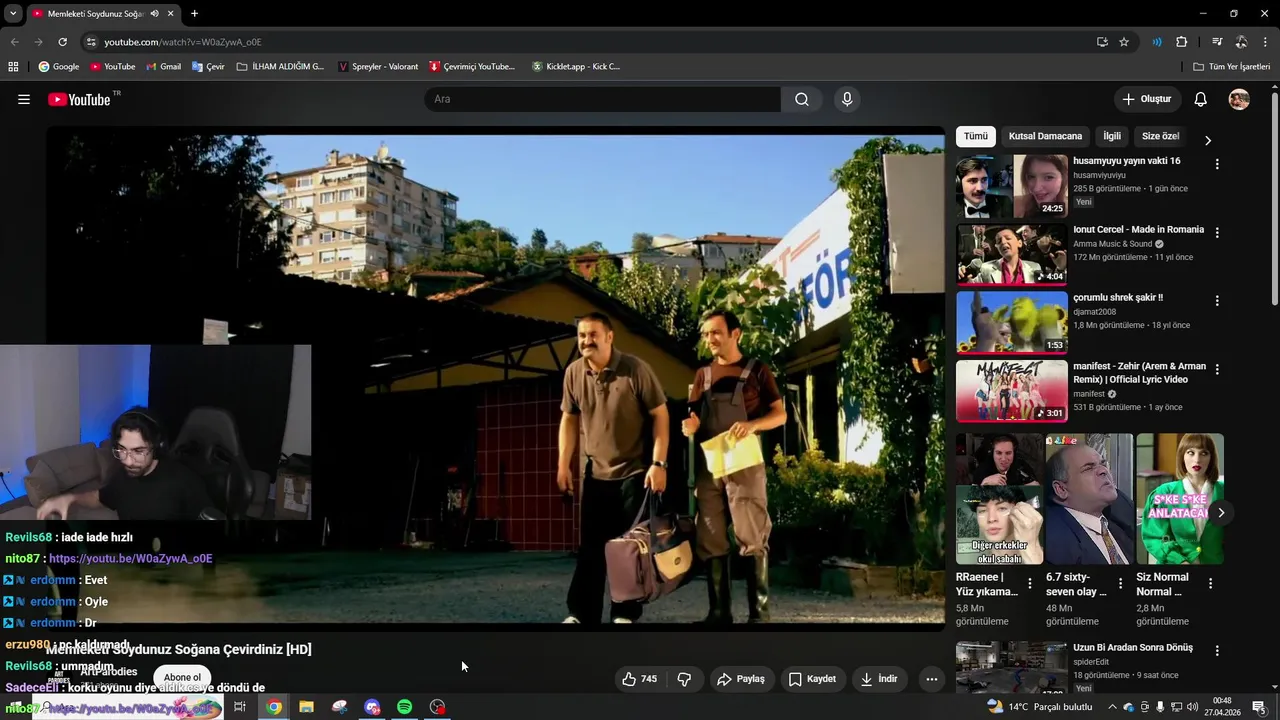The height and width of the screenshot is (720, 1280).
Task: Open File Explorer from the taskbar
Action: pos(306,707)
